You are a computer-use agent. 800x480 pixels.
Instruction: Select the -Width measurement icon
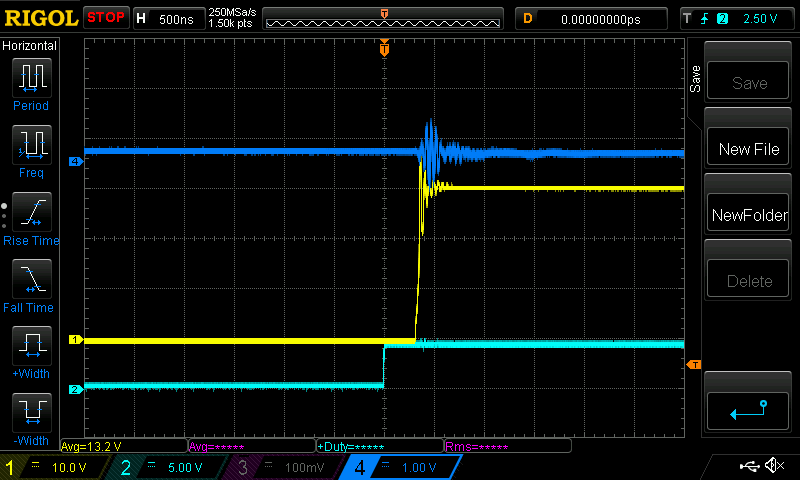tap(31, 415)
